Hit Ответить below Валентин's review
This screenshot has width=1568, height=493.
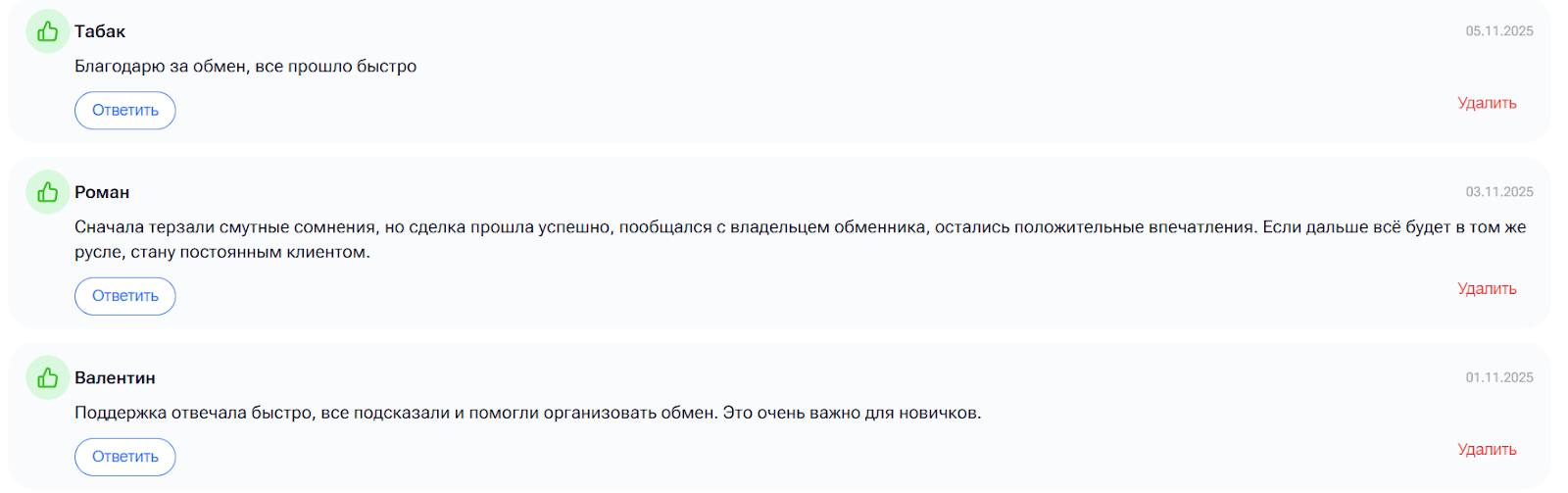(125, 457)
